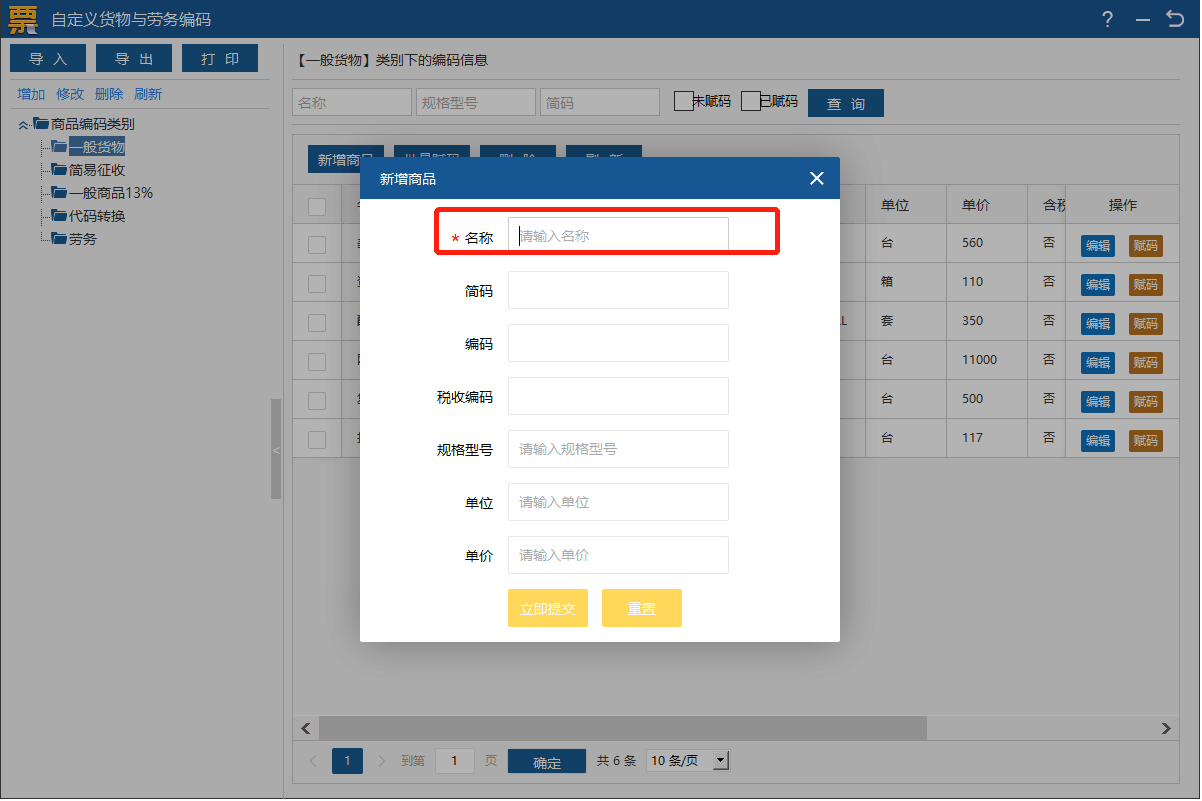1202x801 pixels.
Task: Check the select-all checkbox in table header
Action: pyautogui.click(x=317, y=206)
